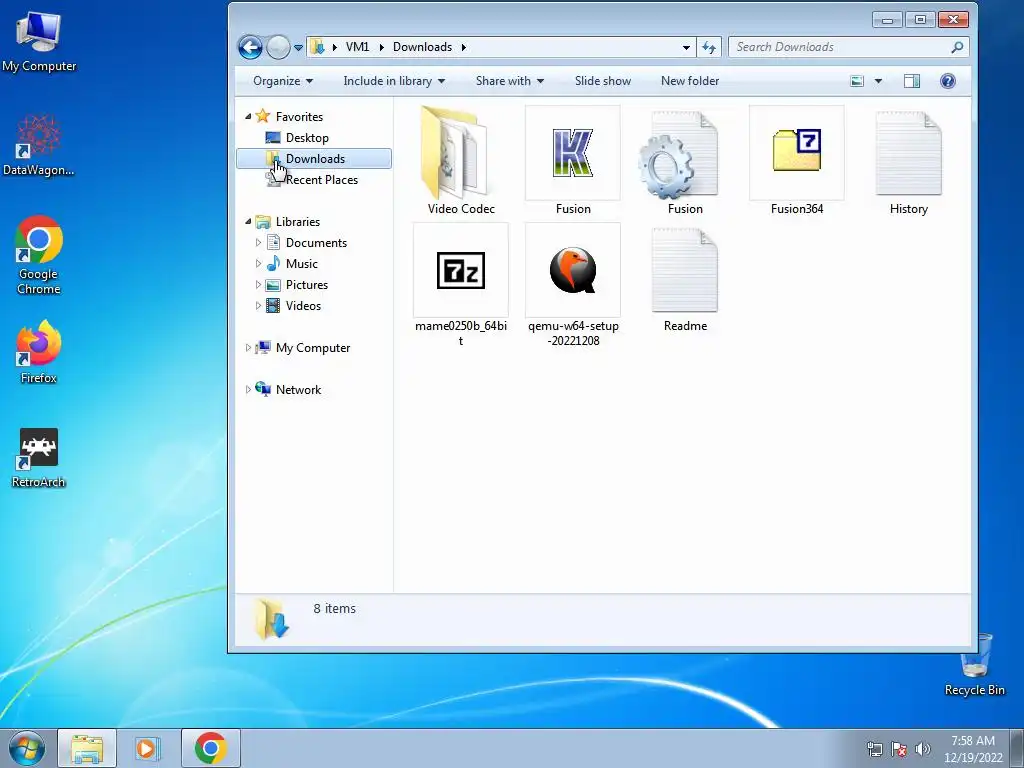Open Windows Media Player from the taskbar

point(148,748)
